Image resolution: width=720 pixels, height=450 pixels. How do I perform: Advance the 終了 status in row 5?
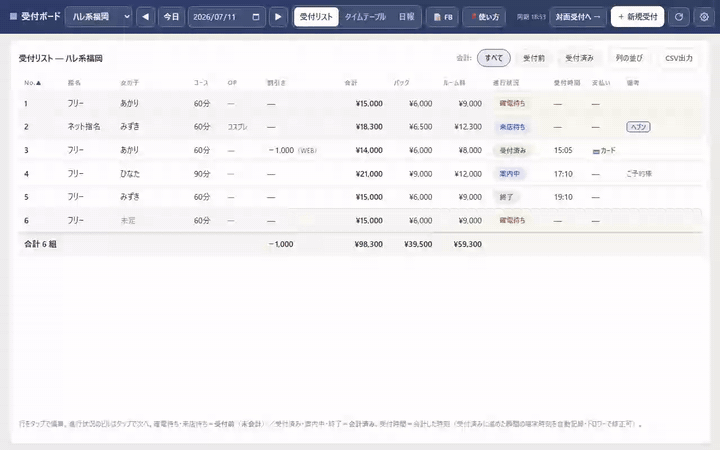coord(506,197)
